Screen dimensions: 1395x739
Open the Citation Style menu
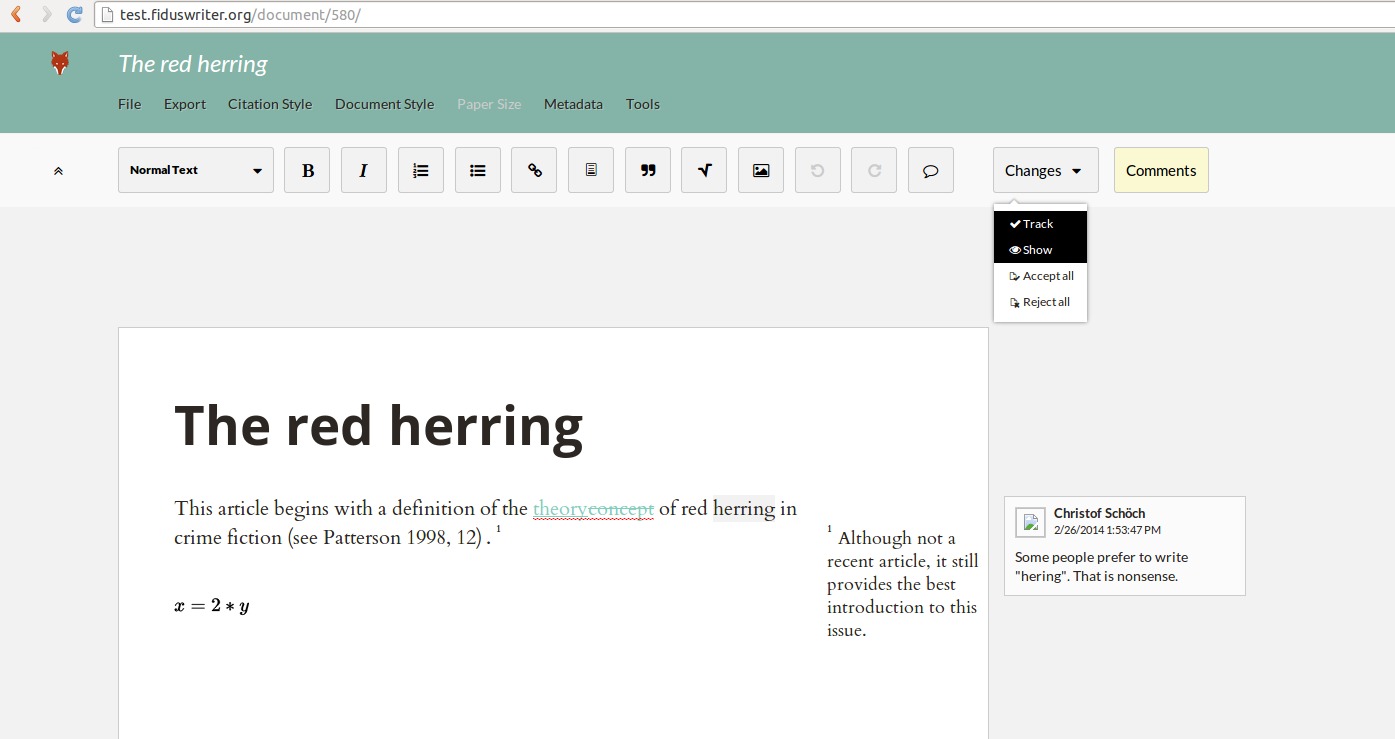click(x=270, y=104)
